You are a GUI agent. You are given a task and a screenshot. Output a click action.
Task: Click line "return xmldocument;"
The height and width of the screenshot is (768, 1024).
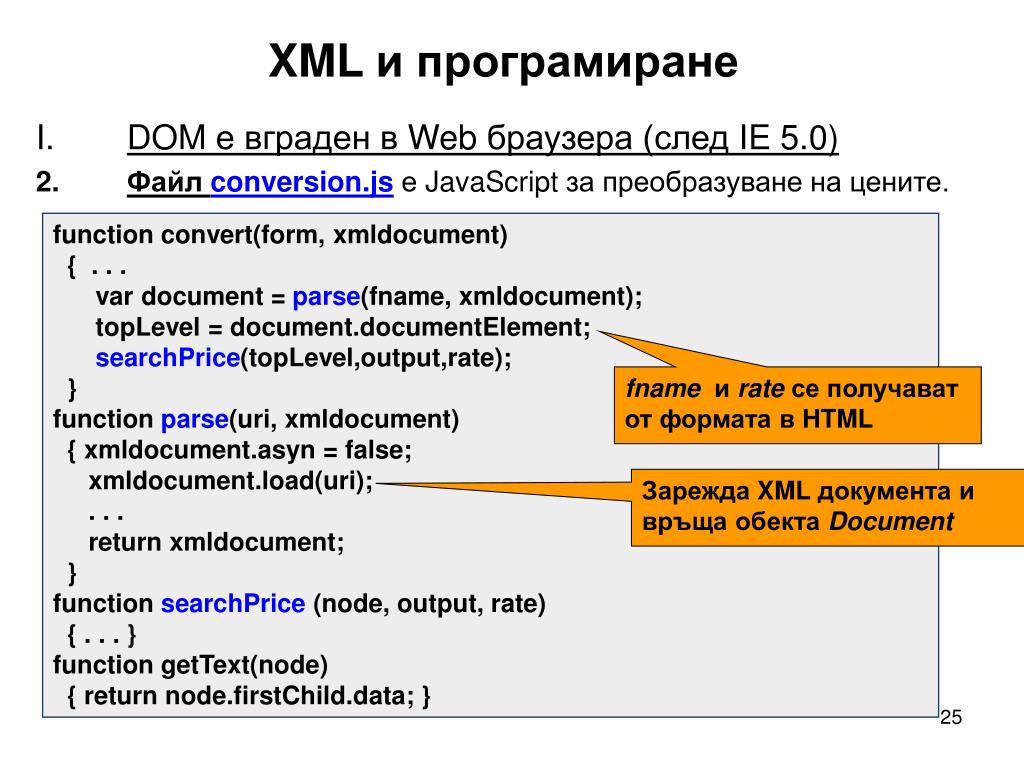(216, 542)
